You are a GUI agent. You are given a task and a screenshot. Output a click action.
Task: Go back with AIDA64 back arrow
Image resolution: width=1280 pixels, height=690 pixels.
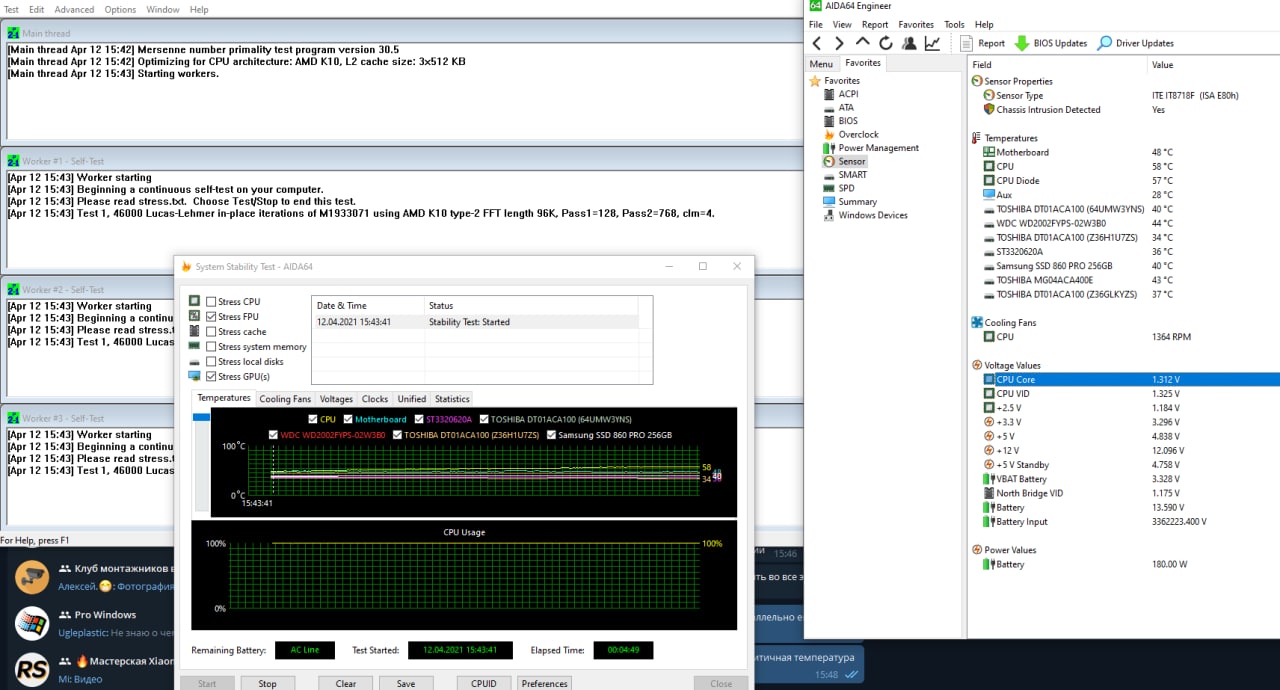pyautogui.click(x=817, y=43)
